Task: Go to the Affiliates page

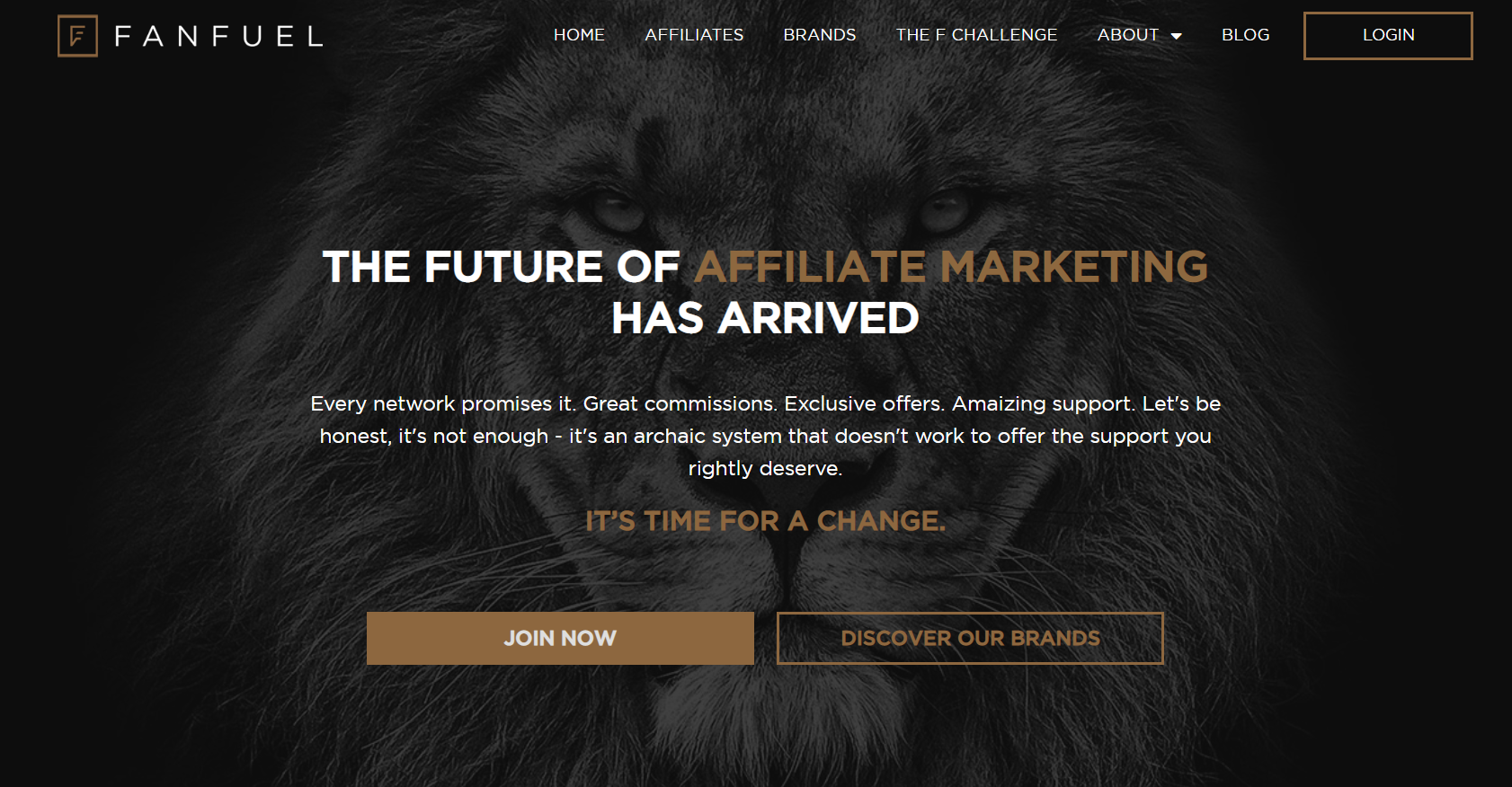Action: click(x=694, y=35)
